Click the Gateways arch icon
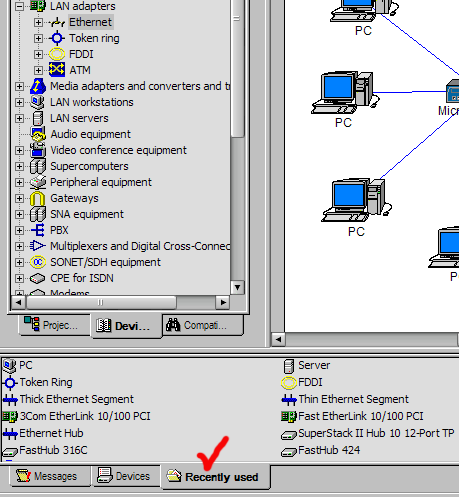Screen dimensions: 459x497 (38, 198)
